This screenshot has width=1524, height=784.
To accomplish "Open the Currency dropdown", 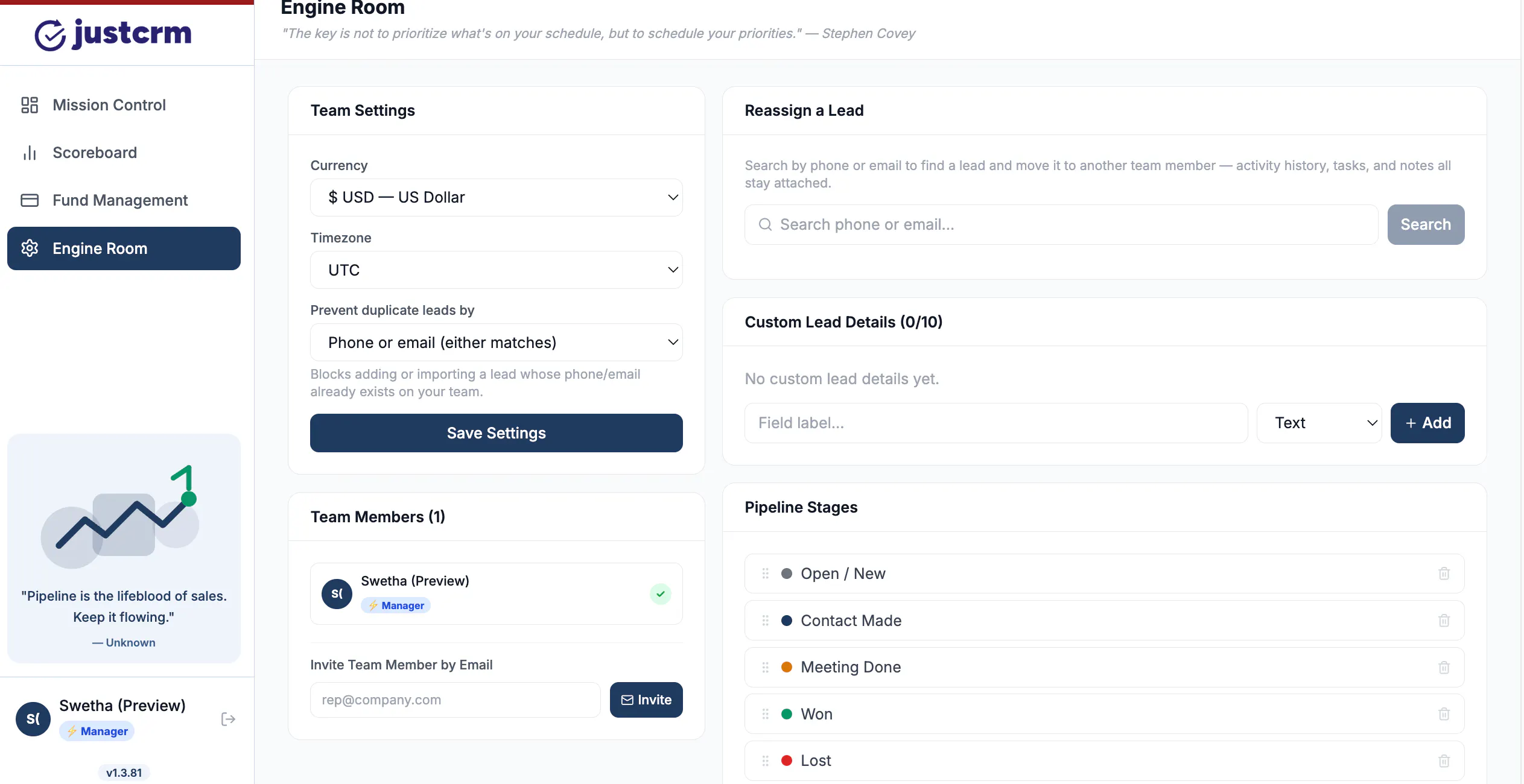I will (x=496, y=197).
